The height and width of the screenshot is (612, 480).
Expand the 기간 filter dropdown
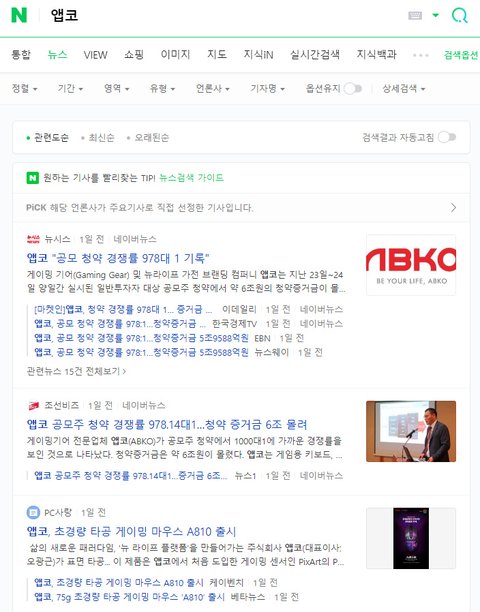(x=70, y=89)
